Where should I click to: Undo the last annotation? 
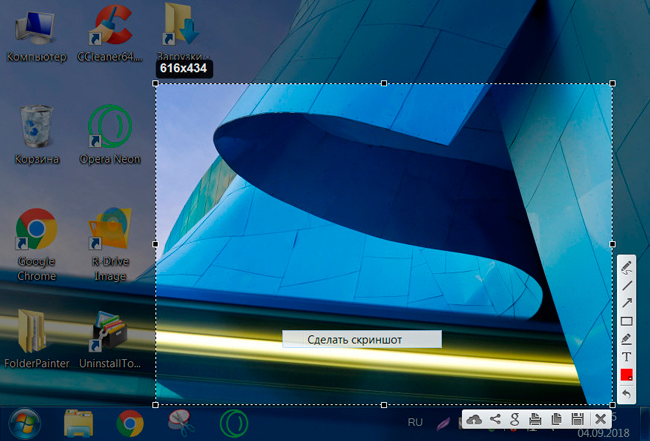coord(627,393)
